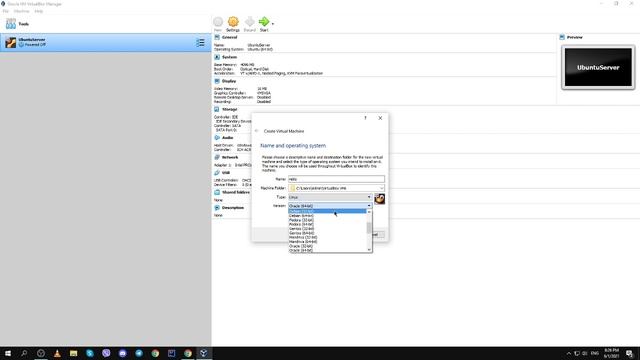Open the Windows Start menu
This screenshot has width=640, height=360.
(8, 353)
